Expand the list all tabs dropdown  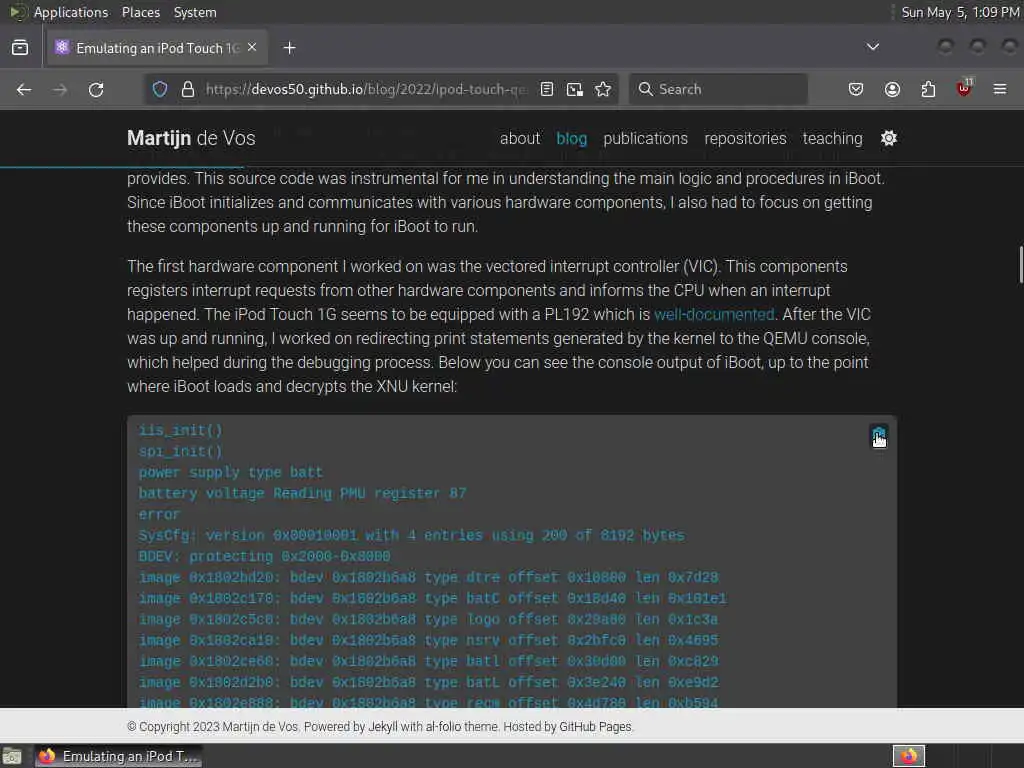(872, 48)
